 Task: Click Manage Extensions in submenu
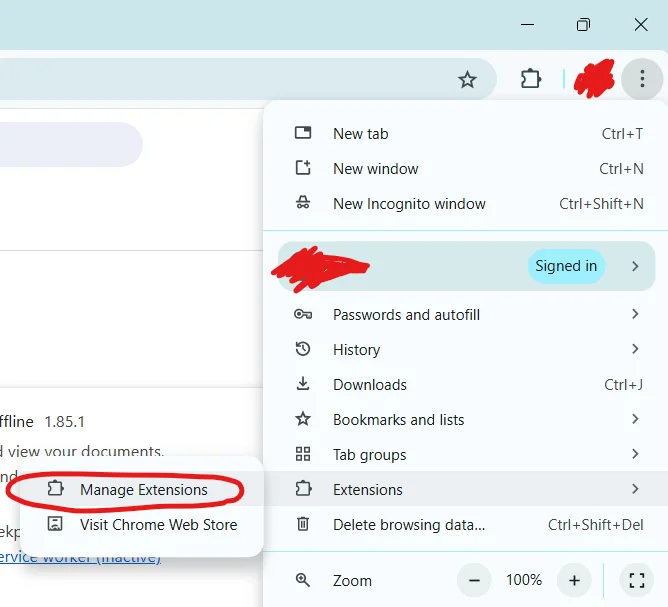141,489
